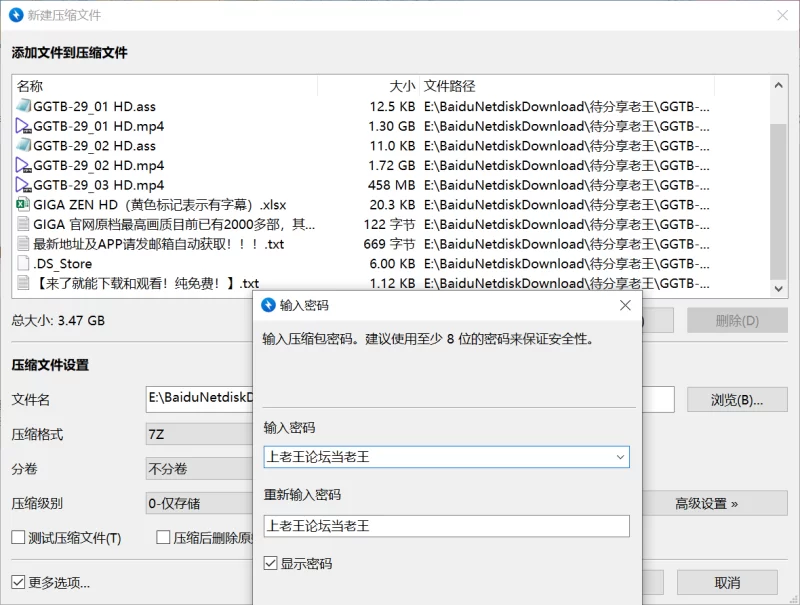Click the GGTB-29_03 HD.mp4 video icon
The image size is (800, 605).
coord(24,185)
